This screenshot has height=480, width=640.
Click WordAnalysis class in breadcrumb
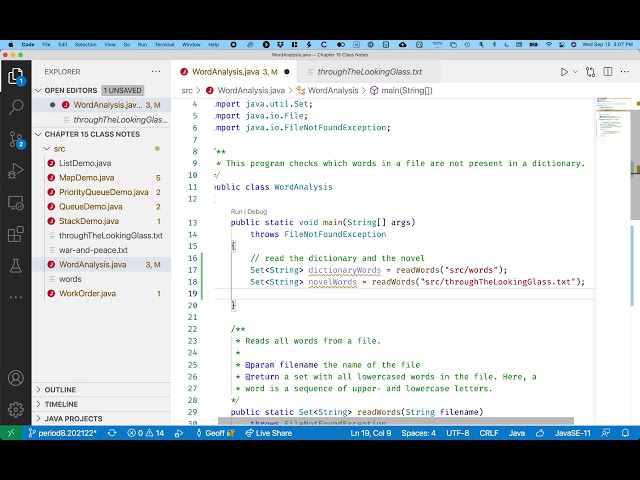click(x=327, y=91)
